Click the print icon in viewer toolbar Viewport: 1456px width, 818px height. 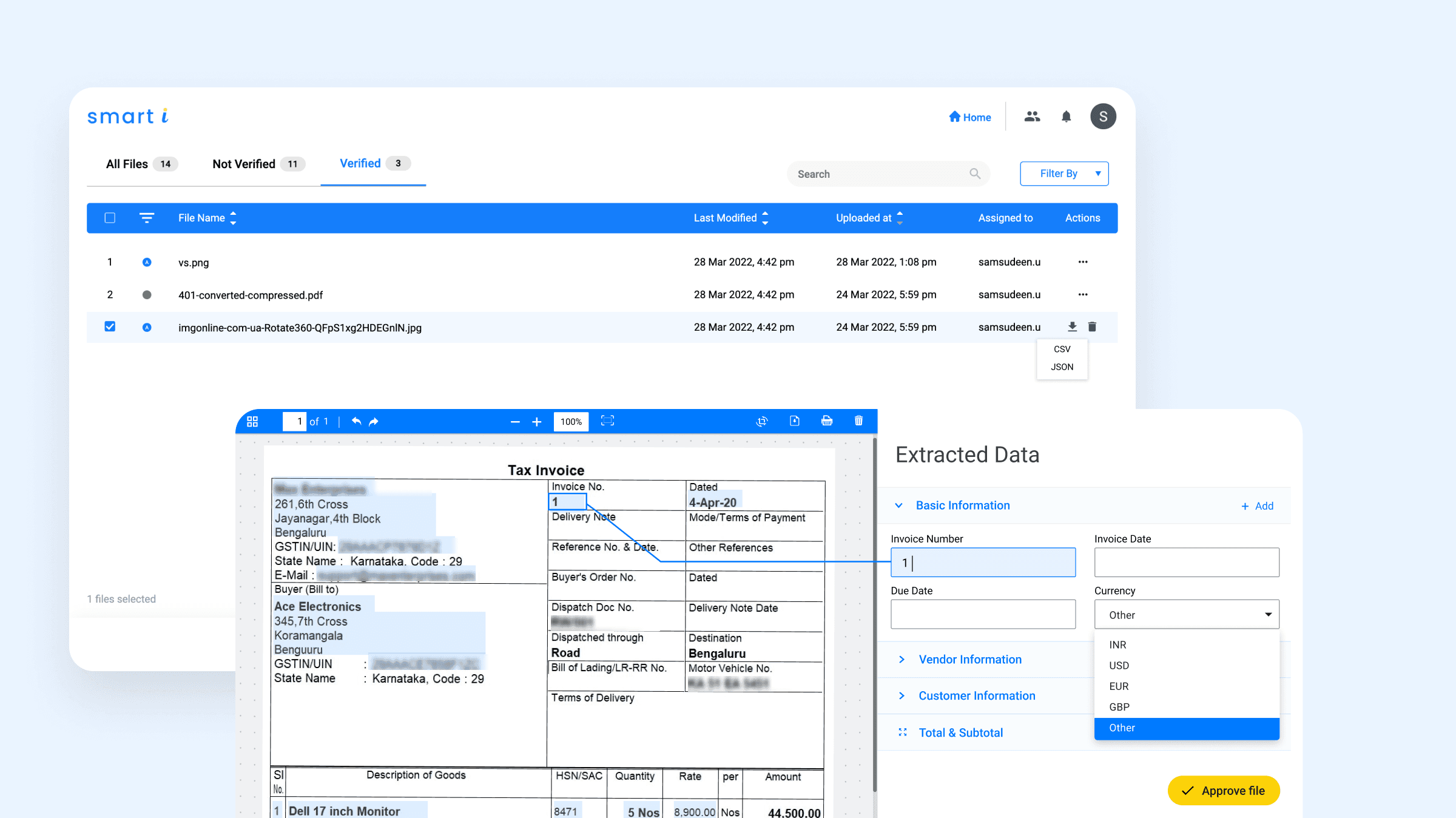[827, 421]
